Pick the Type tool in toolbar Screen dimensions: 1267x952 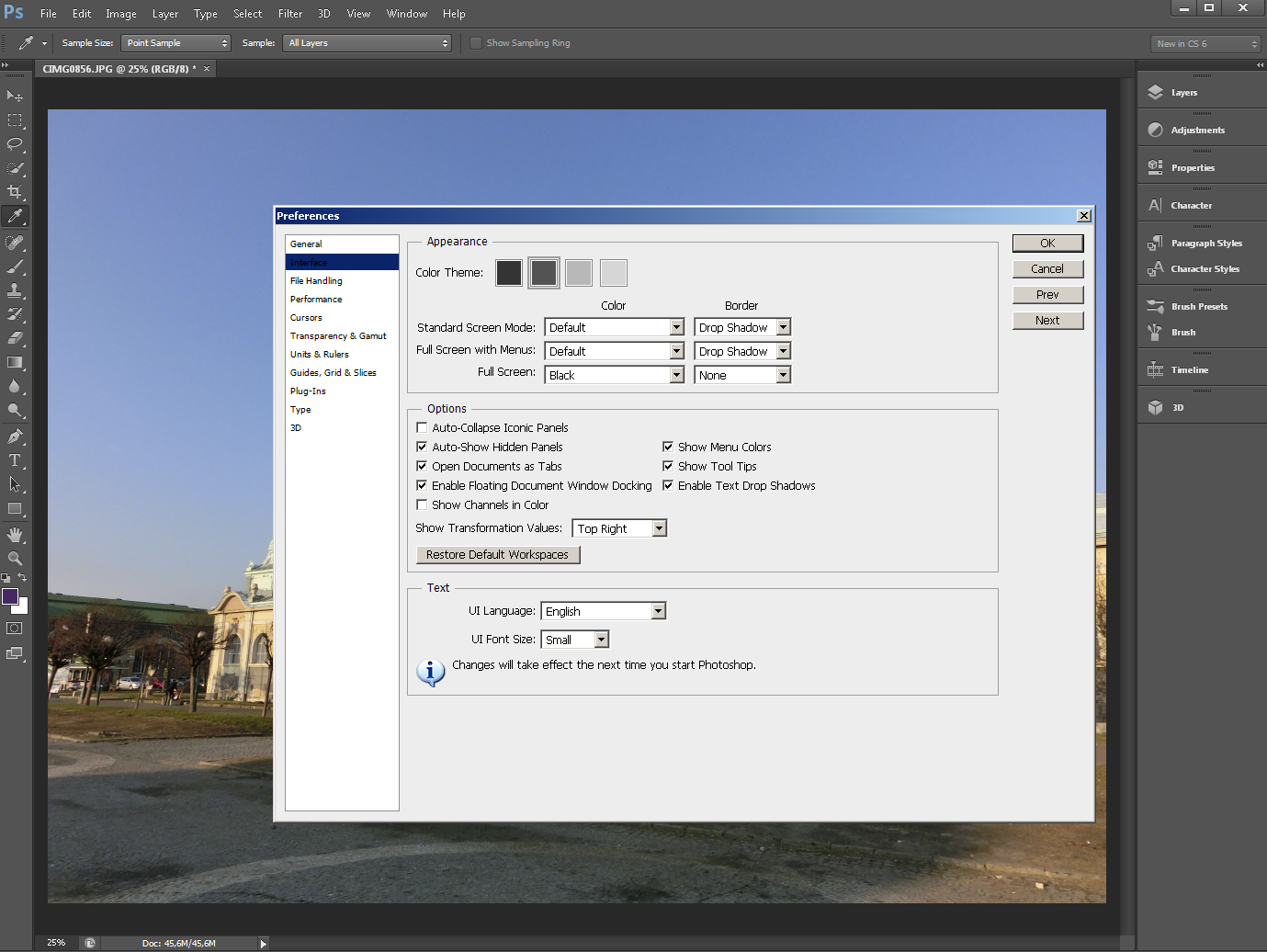15,460
